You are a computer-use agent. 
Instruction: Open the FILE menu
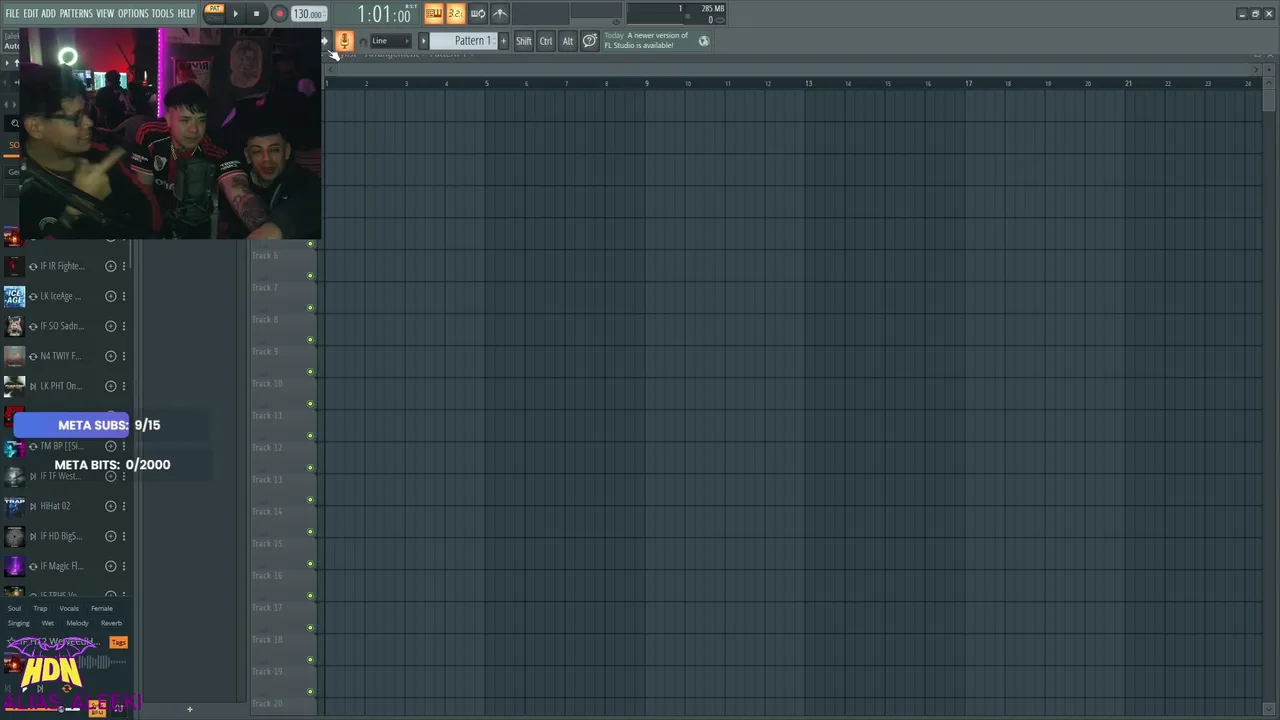coord(12,14)
